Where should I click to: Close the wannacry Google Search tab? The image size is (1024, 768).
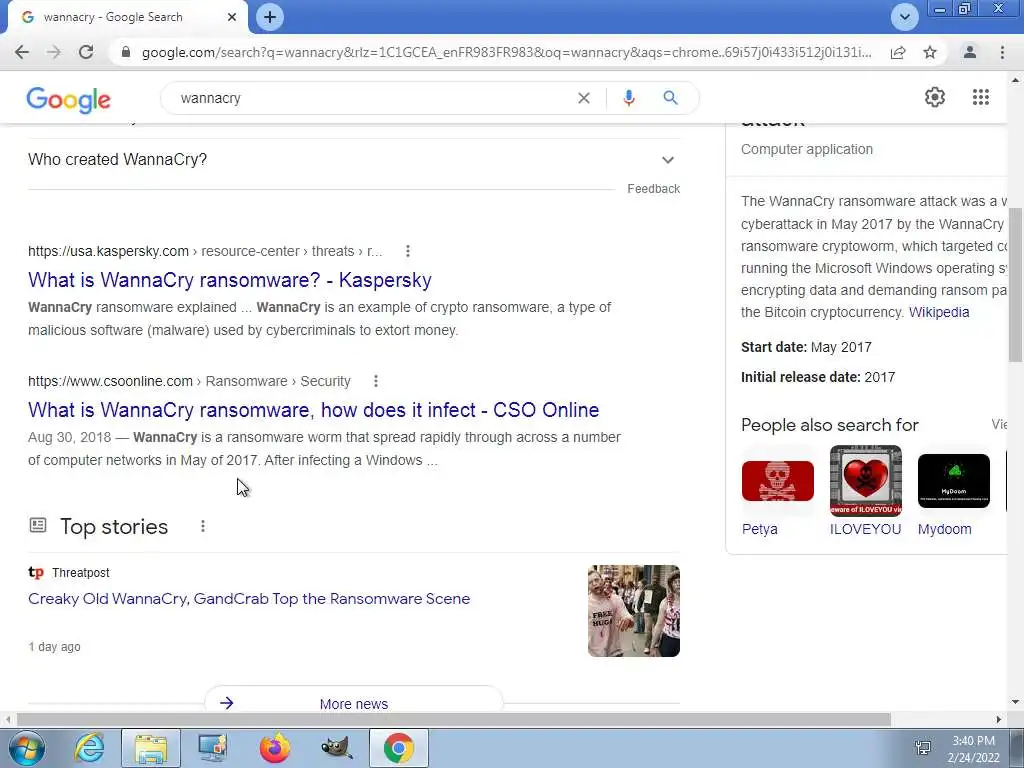pos(232,17)
